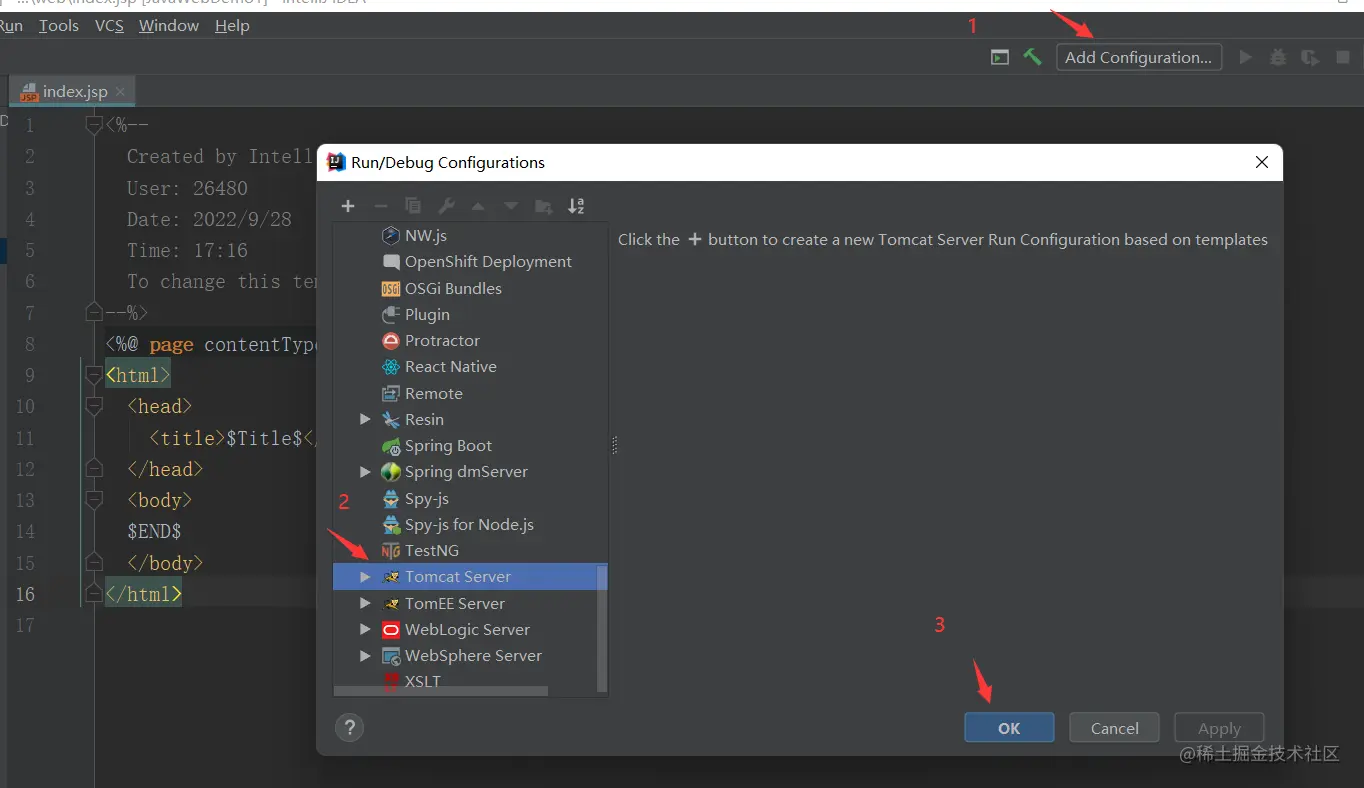This screenshot has width=1364, height=788.
Task: Expand the Spring dmServer node arrow
Action: (365, 472)
